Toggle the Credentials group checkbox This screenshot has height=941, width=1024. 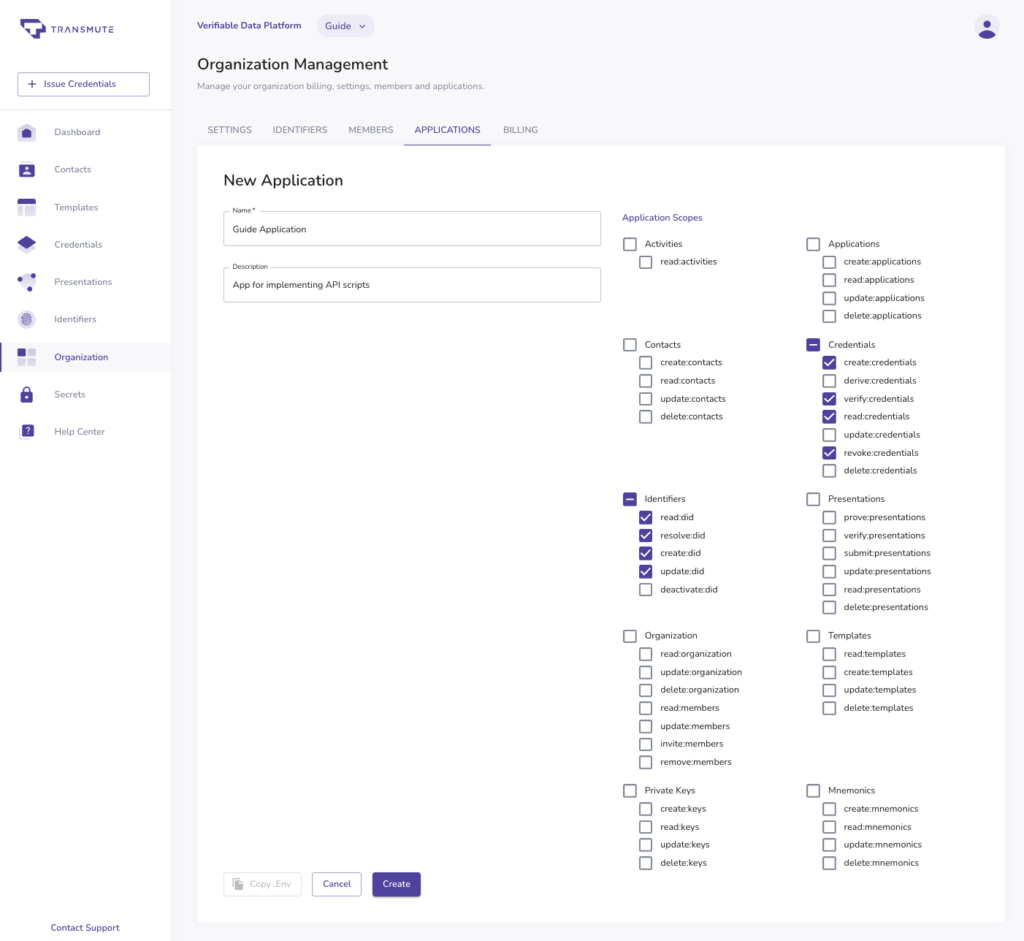pyautogui.click(x=813, y=345)
